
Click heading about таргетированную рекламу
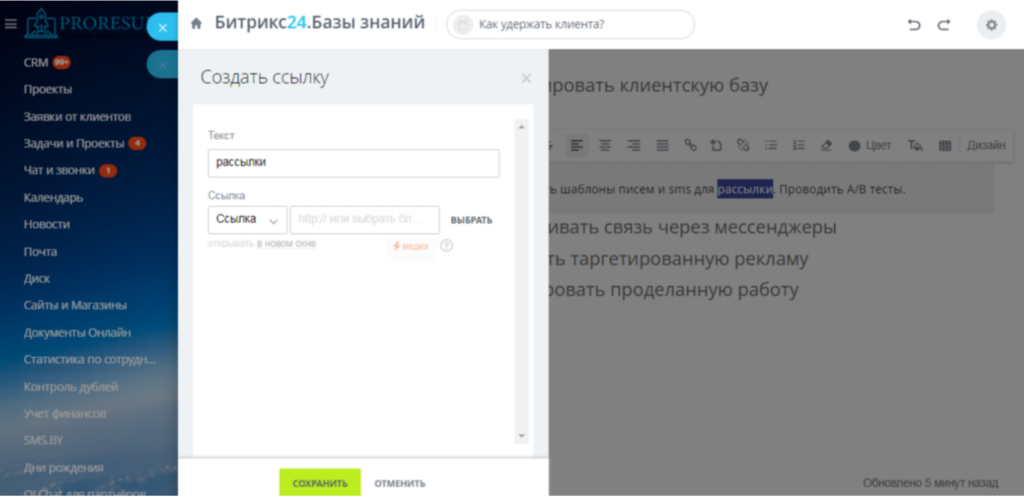(679, 259)
